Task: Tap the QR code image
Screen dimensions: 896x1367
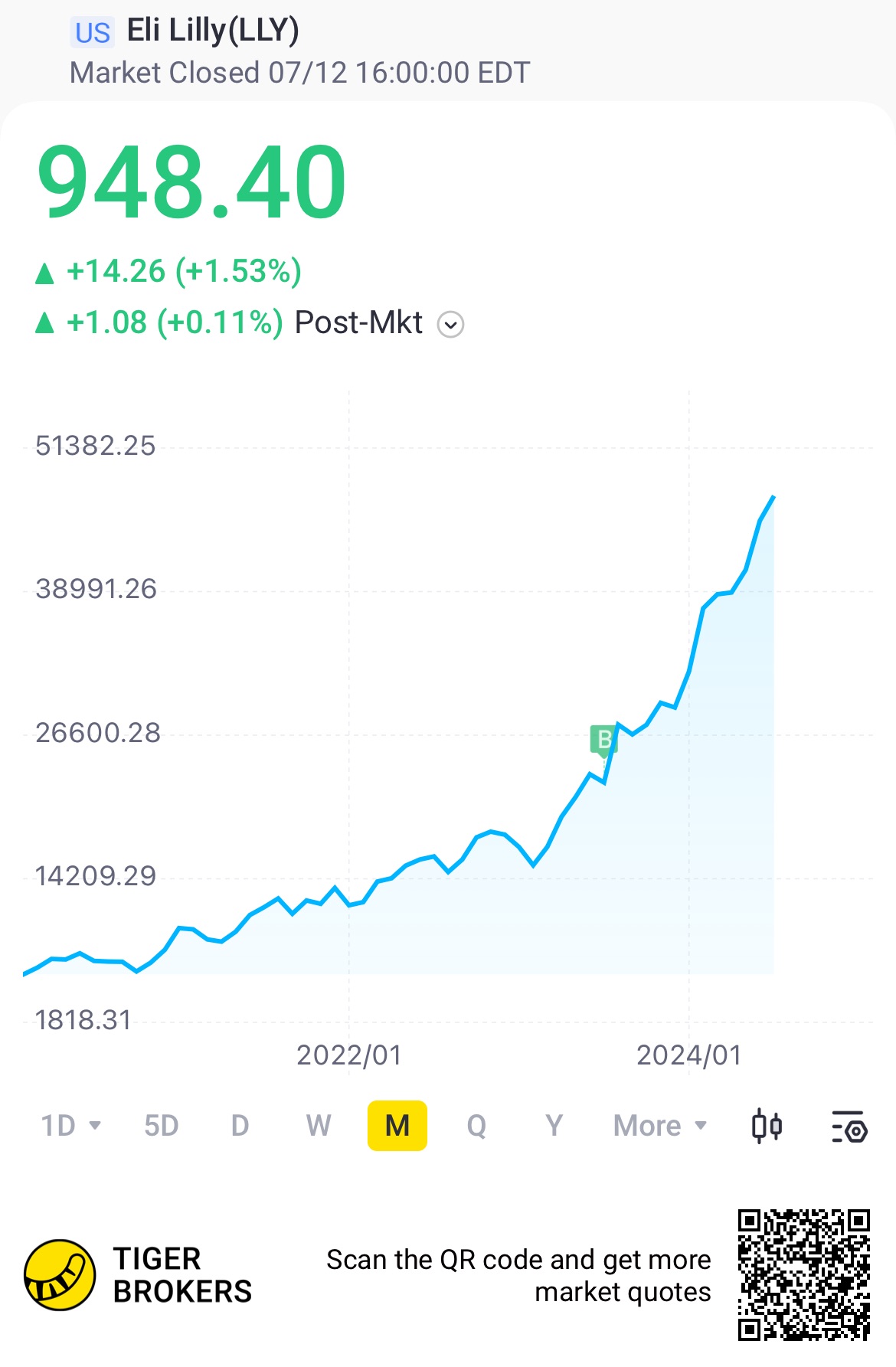Action: [x=804, y=1275]
